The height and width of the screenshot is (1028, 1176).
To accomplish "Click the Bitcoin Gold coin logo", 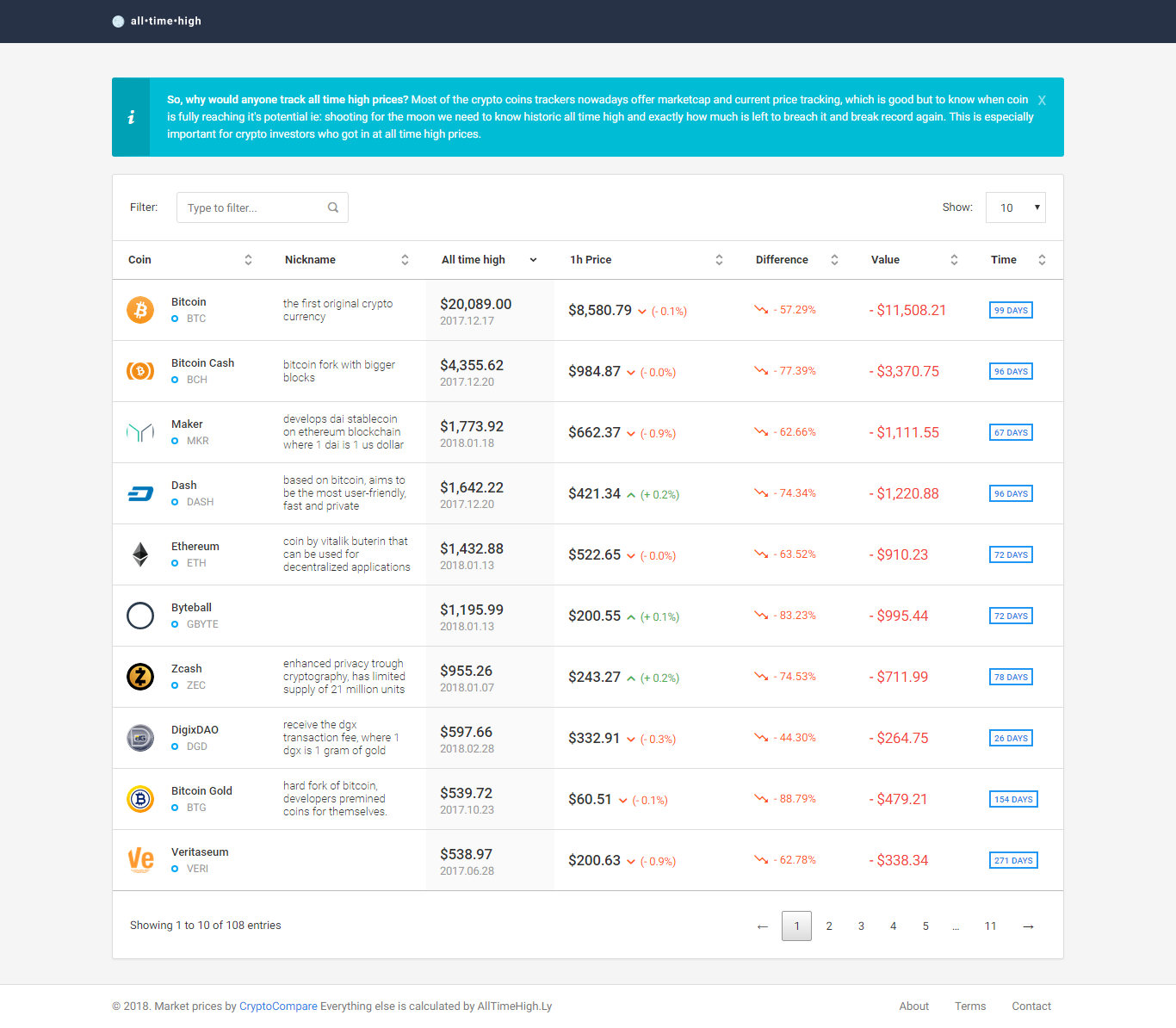I will click(x=140, y=799).
